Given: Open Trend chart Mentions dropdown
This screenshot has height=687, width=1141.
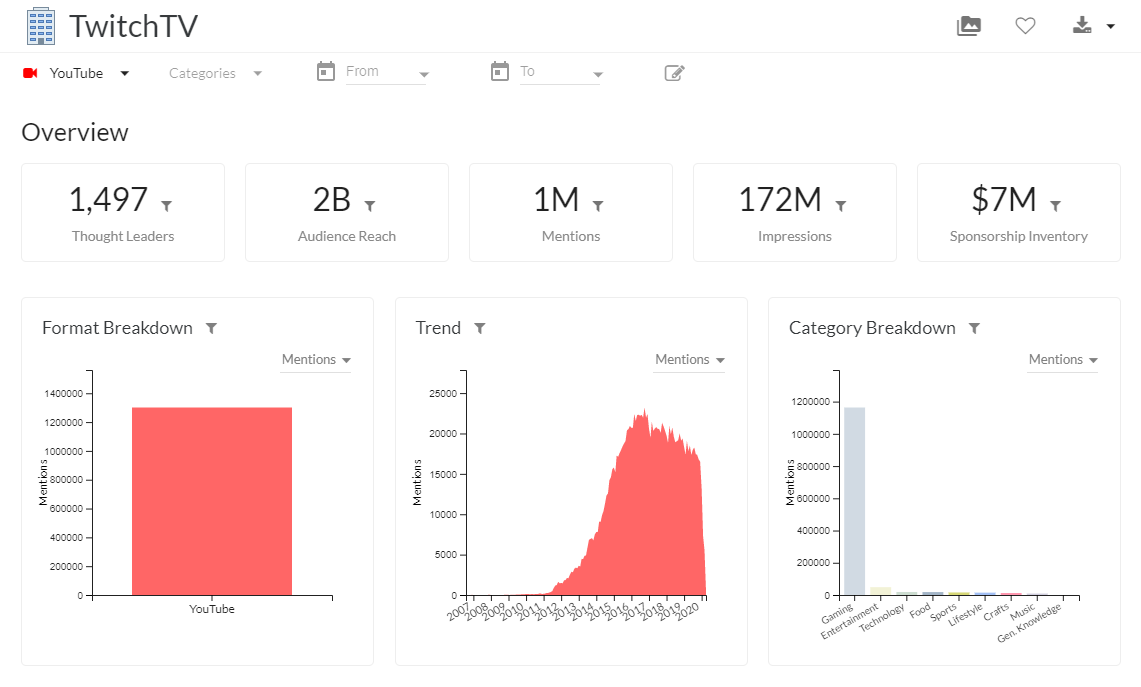Looking at the screenshot, I should pyautogui.click(x=689, y=360).
